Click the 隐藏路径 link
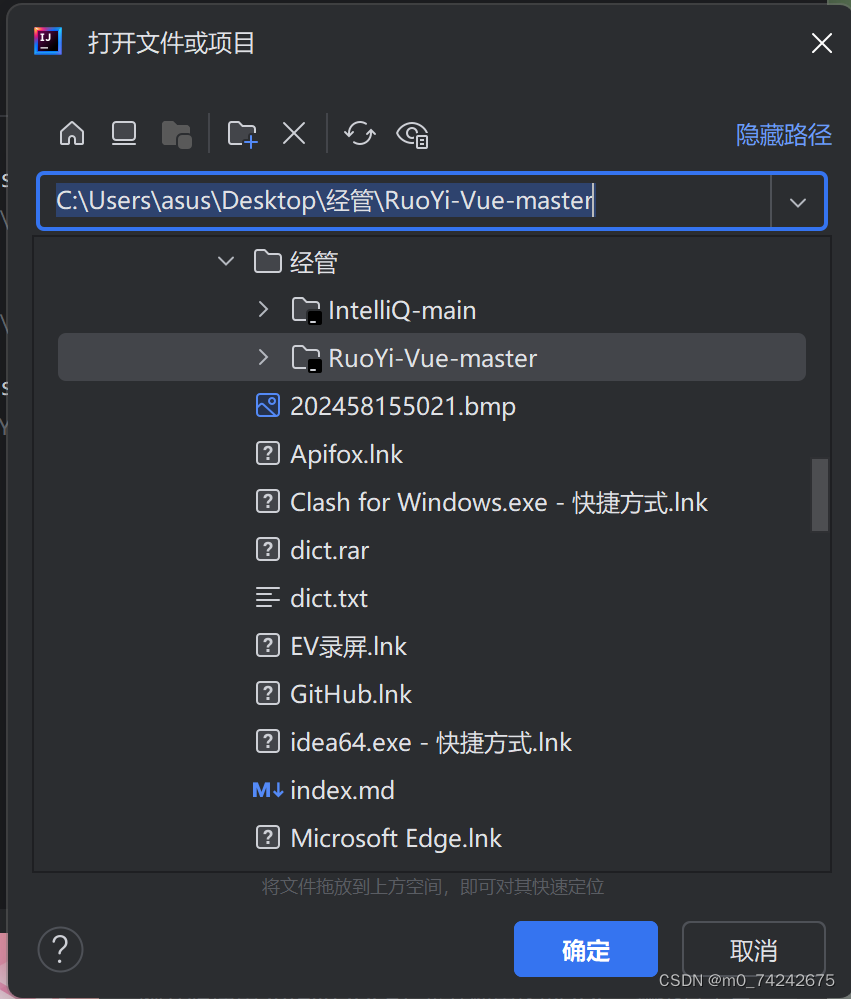The width and height of the screenshot is (851, 999). click(783, 135)
